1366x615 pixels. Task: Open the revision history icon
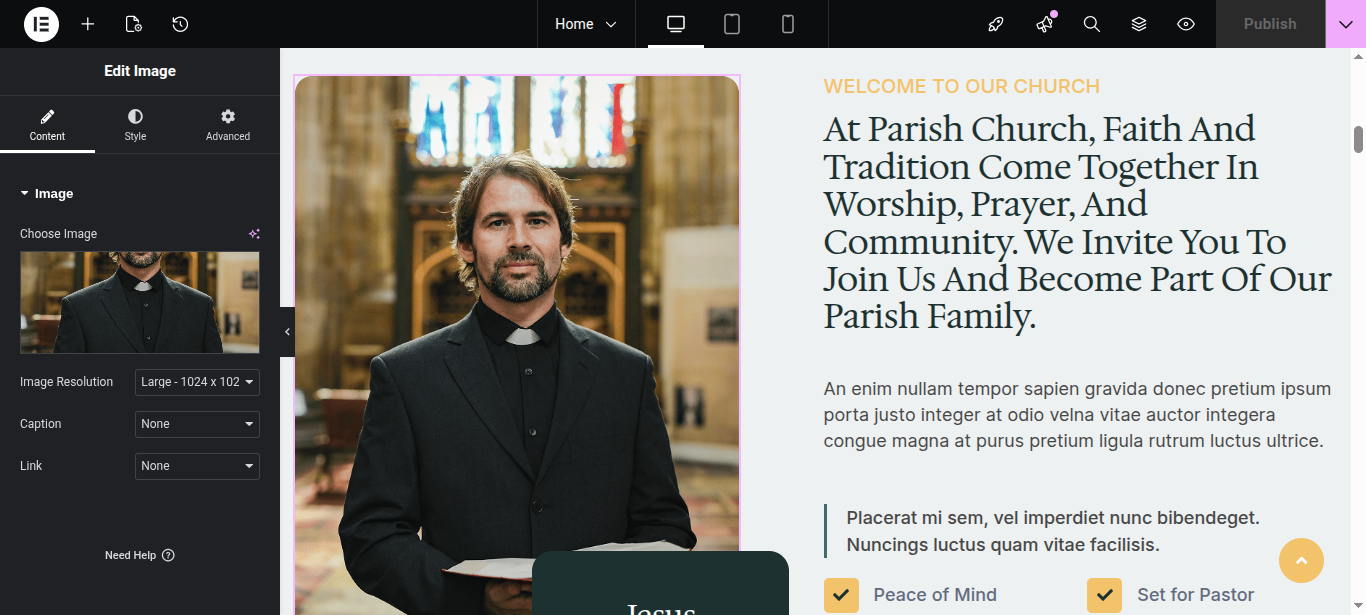180,24
